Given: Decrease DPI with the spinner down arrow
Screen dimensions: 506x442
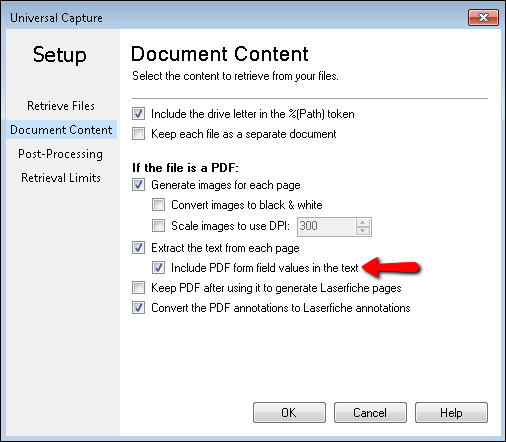Looking at the screenshot, I should coord(363,231).
